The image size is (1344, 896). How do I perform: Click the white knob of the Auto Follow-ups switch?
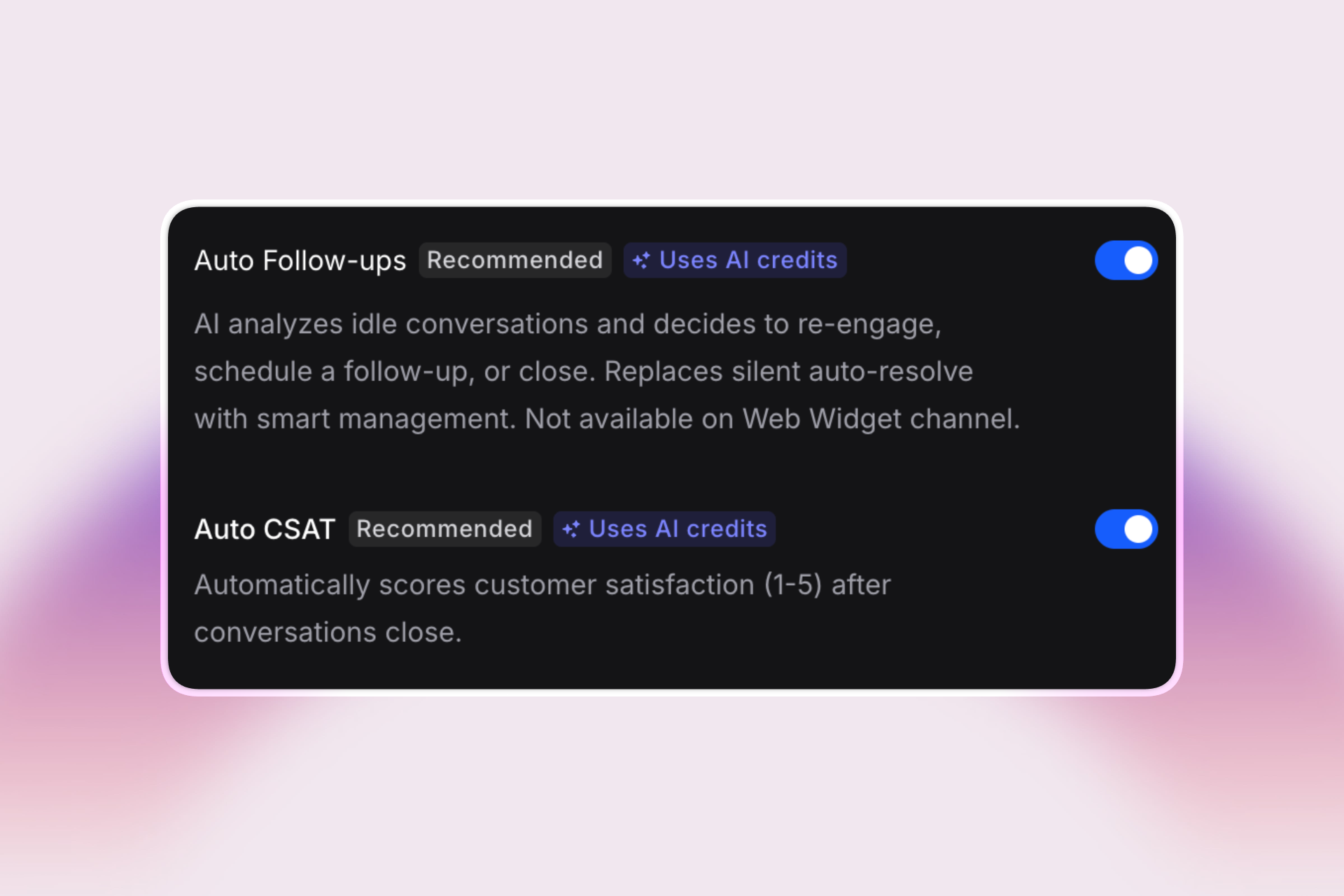click(1137, 260)
